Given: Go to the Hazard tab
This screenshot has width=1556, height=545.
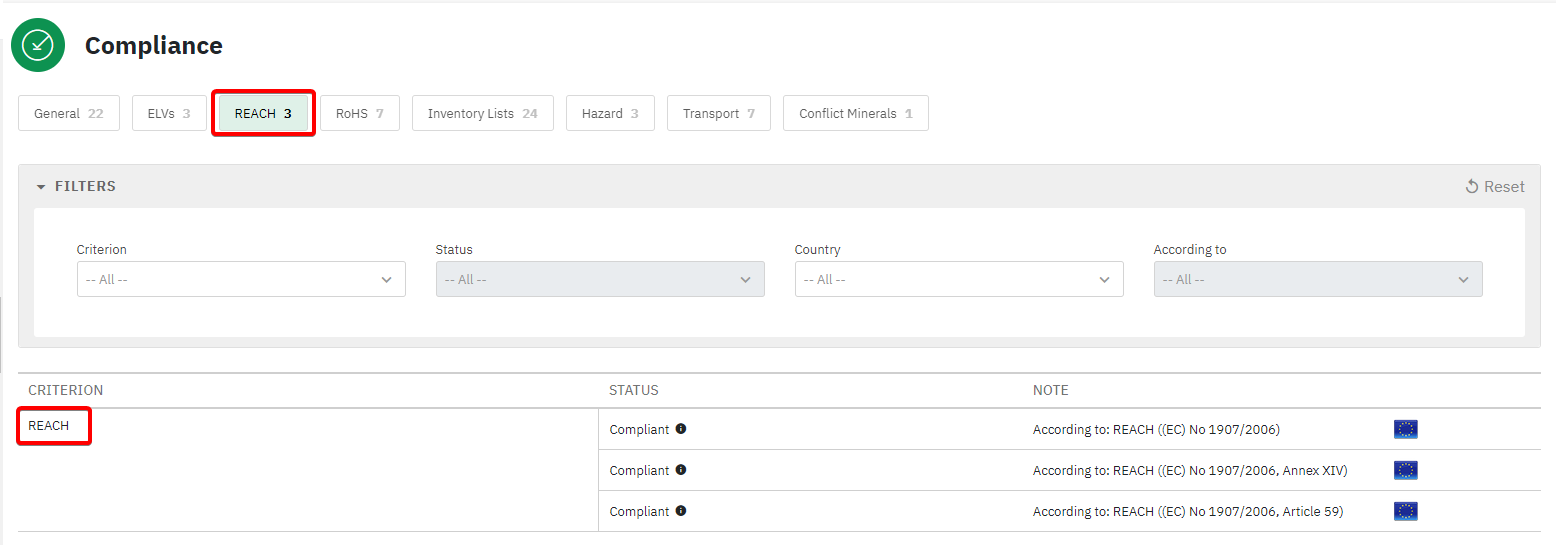Looking at the screenshot, I should click(609, 114).
